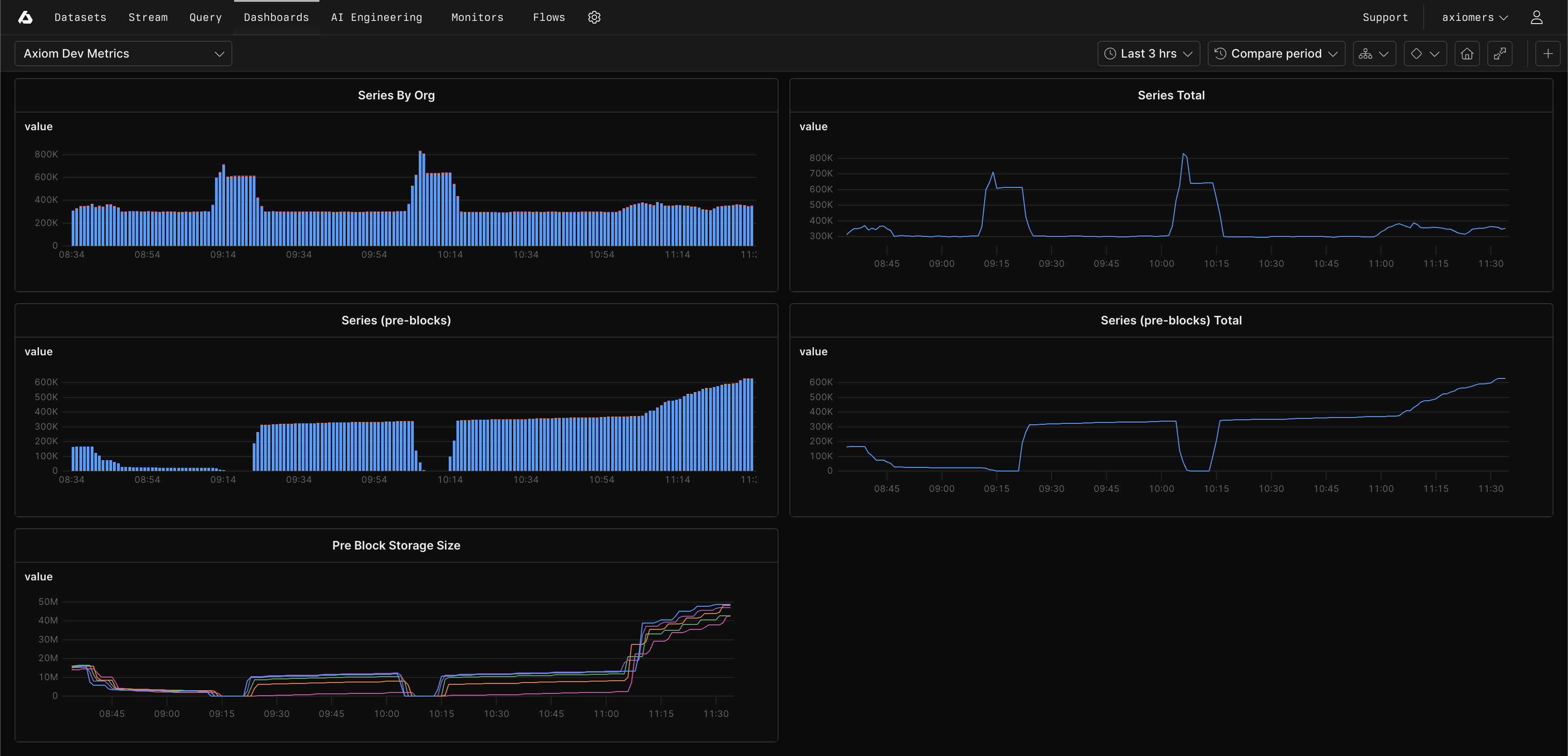Click the home icon near the top right
The width and height of the screenshot is (1568, 756).
(1467, 54)
